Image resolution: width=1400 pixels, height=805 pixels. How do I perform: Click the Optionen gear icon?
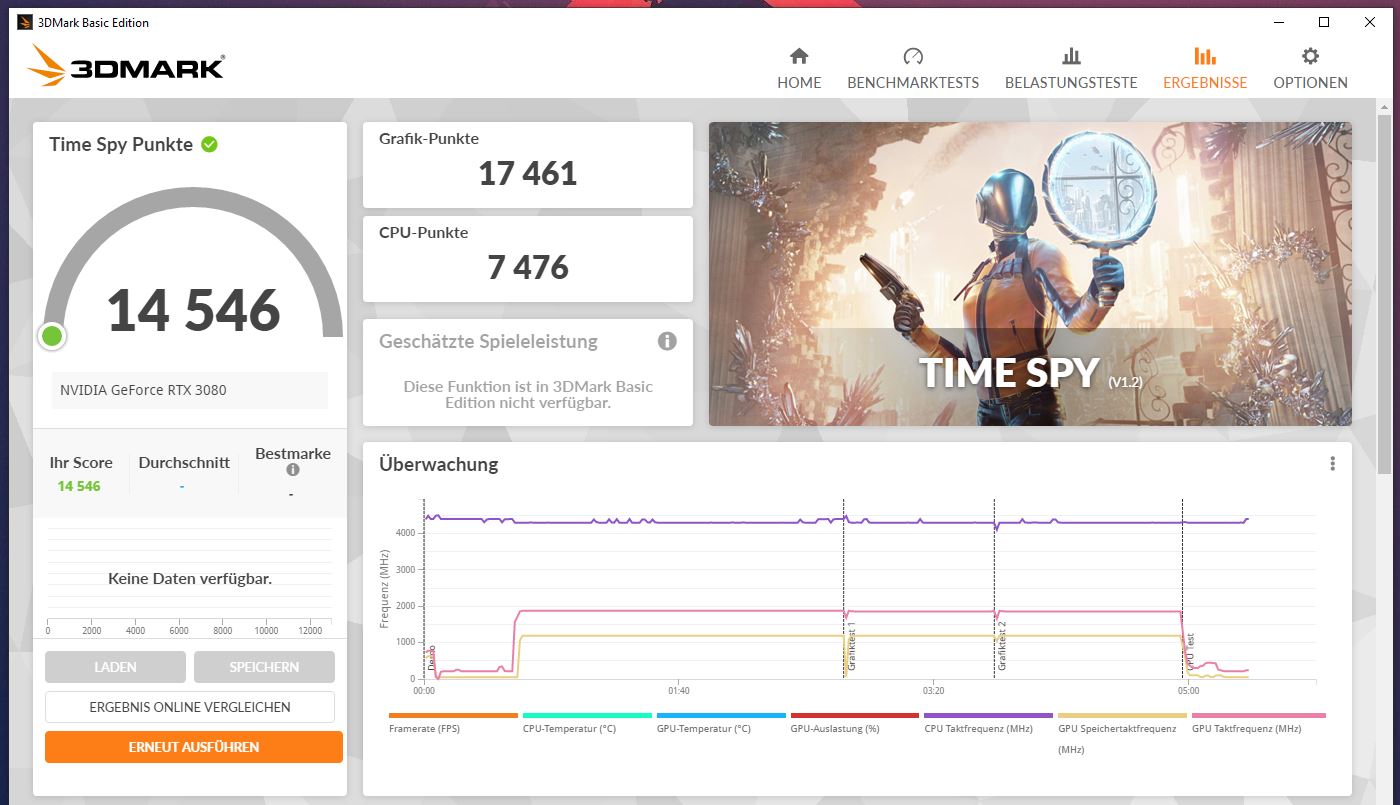pyautogui.click(x=1310, y=56)
